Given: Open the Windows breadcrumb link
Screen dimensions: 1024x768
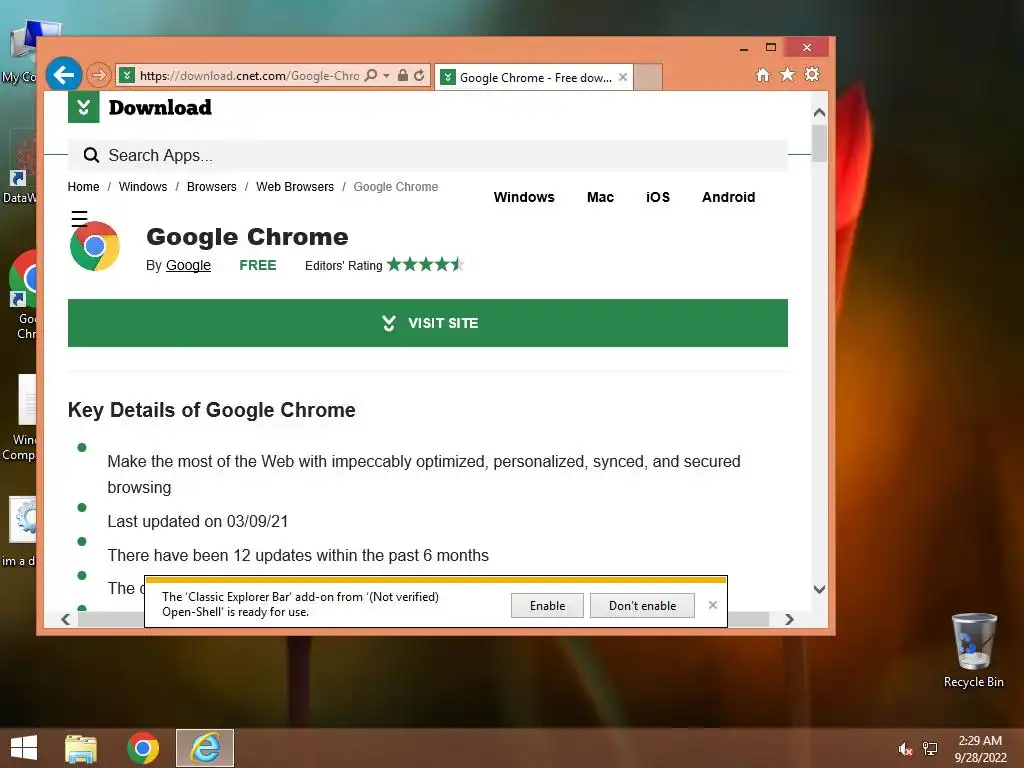Looking at the screenshot, I should [143, 187].
